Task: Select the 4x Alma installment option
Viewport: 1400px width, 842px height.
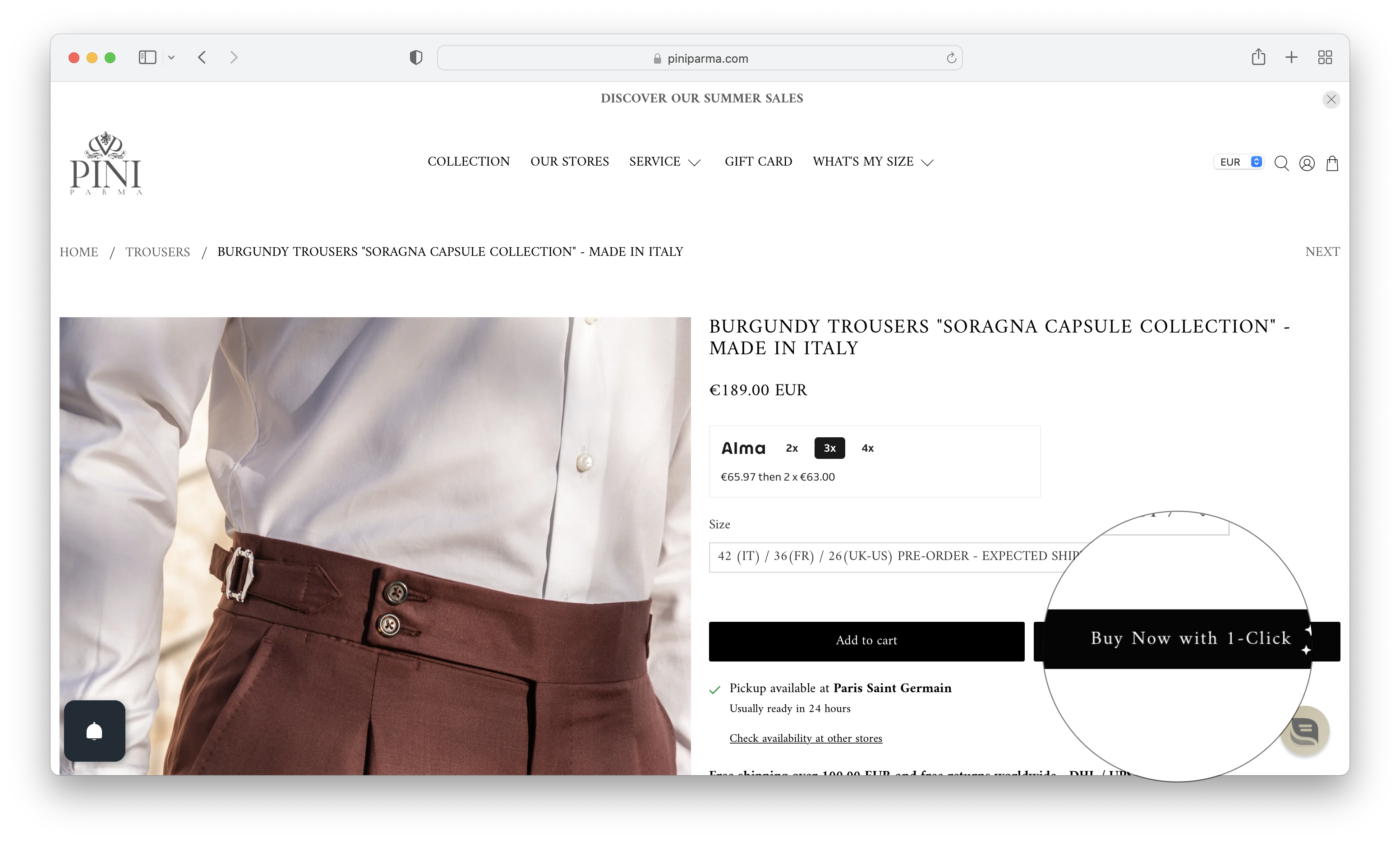Action: tap(866, 447)
